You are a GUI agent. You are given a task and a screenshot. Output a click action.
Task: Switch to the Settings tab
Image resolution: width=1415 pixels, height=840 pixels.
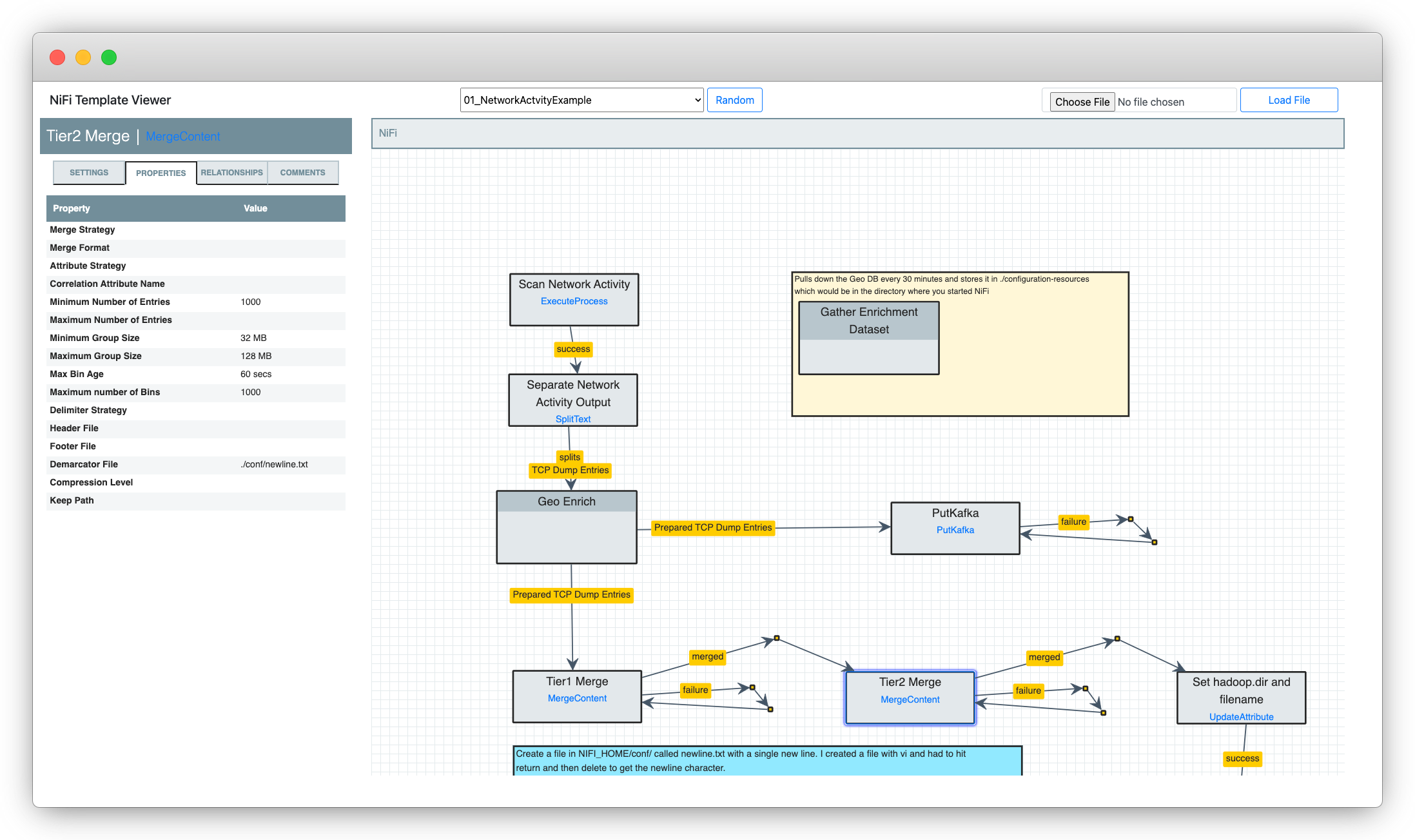point(89,173)
